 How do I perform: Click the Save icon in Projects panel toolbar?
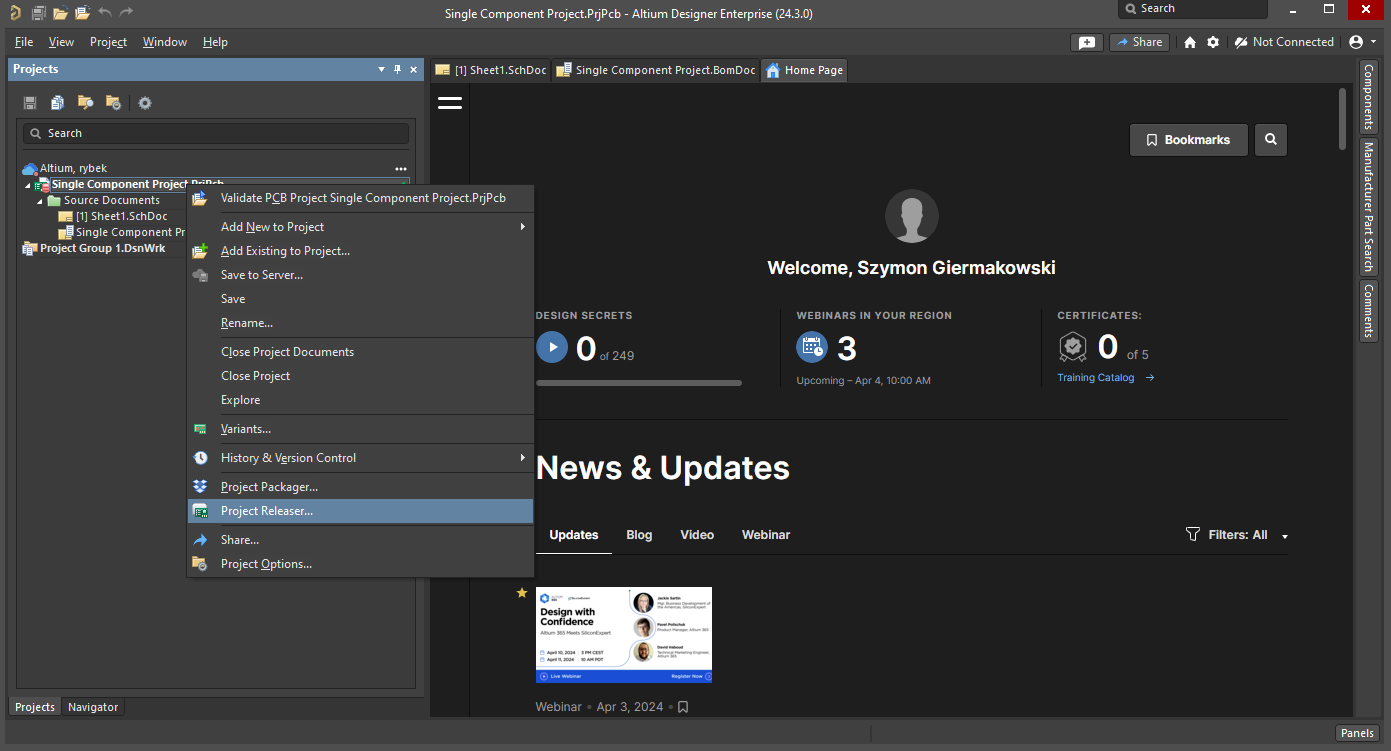(30, 103)
